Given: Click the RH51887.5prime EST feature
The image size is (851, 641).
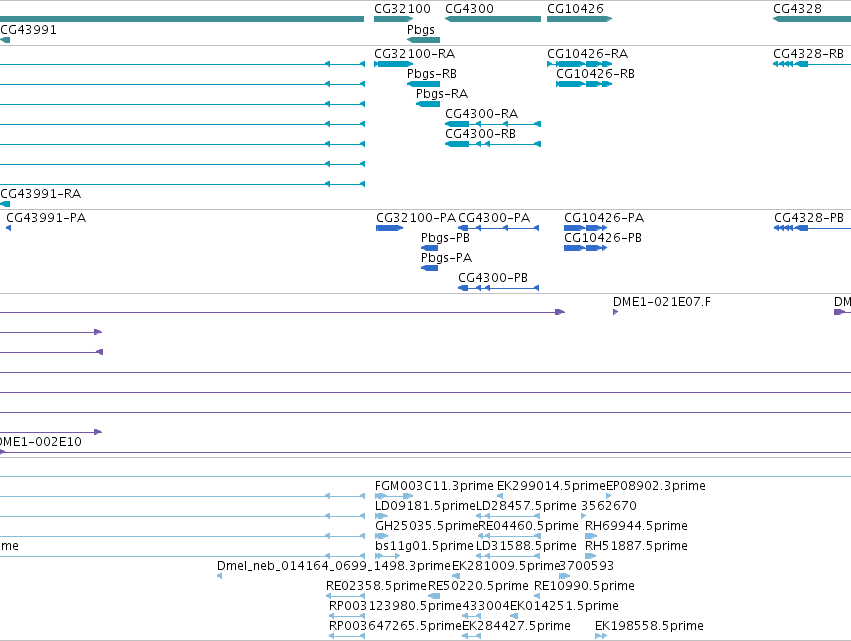Looking at the screenshot, I should 591,556.
